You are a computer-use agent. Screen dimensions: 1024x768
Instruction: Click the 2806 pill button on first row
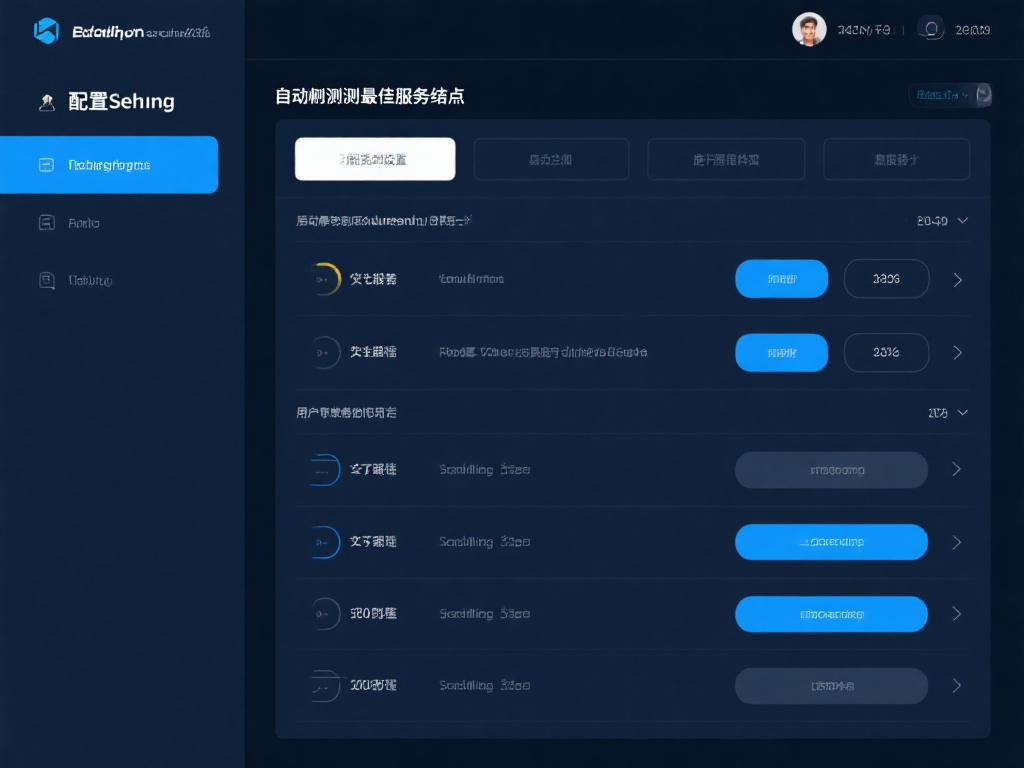886,278
